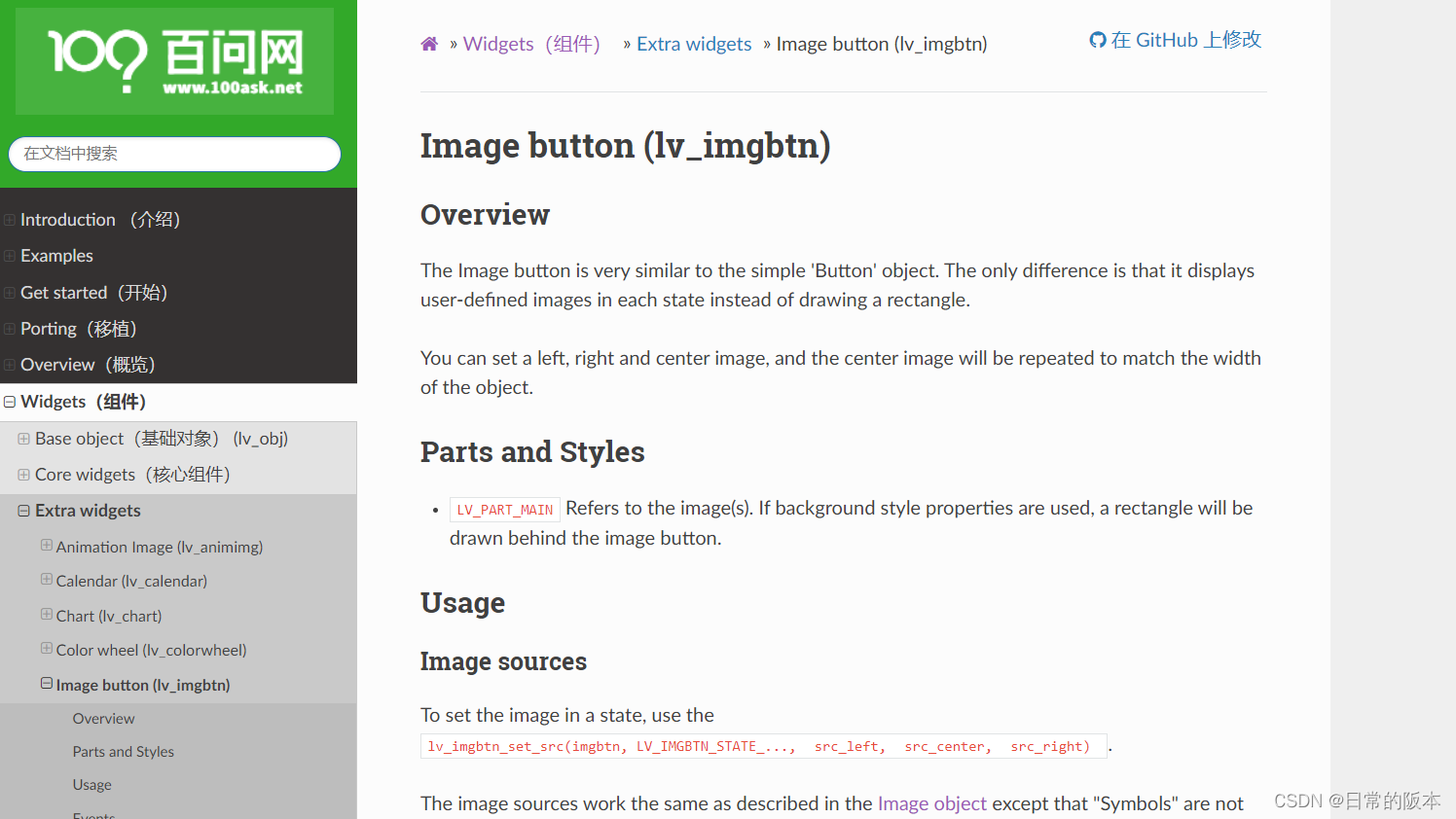Expand the Chart (lv_chart) plus icon
The width and height of the screenshot is (1456, 819).
(47, 615)
